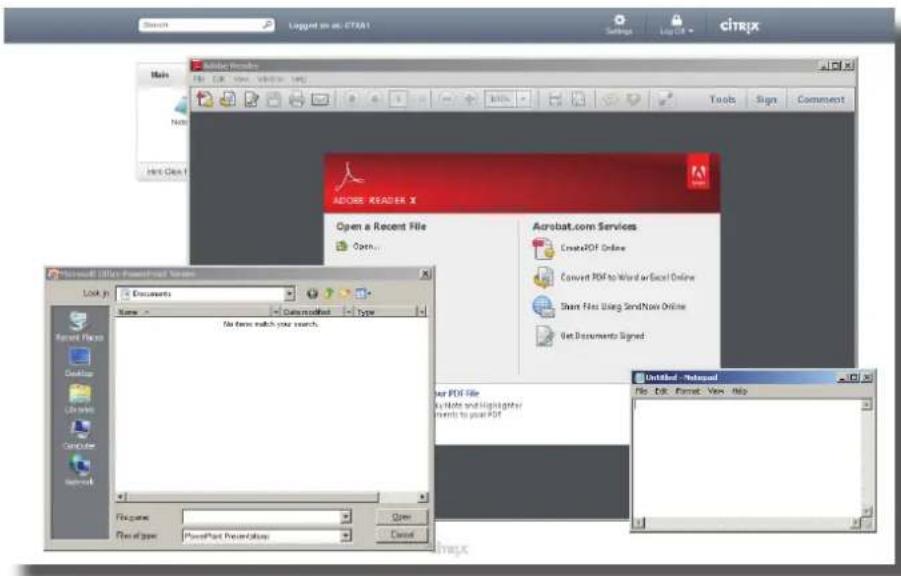Viewport: 901px width, 576px height.
Task: Click the Save disk icon in Adobe Reader toolbar
Action: click(274, 99)
